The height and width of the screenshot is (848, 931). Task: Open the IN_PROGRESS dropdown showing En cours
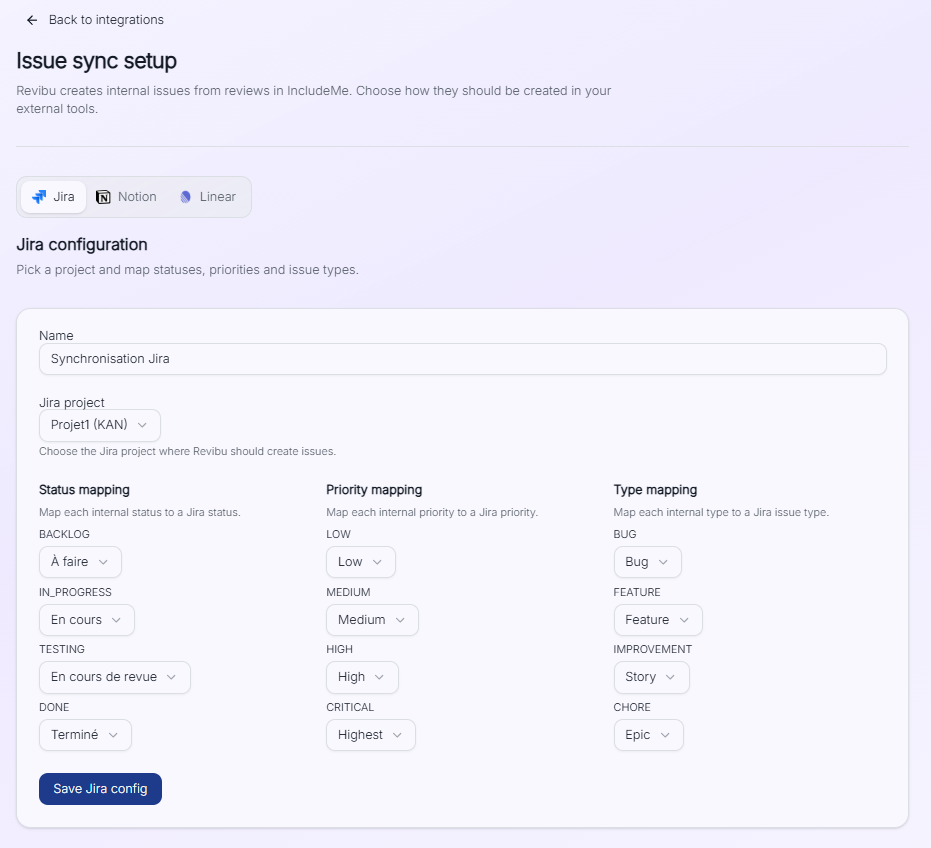[x=86, y=620]
